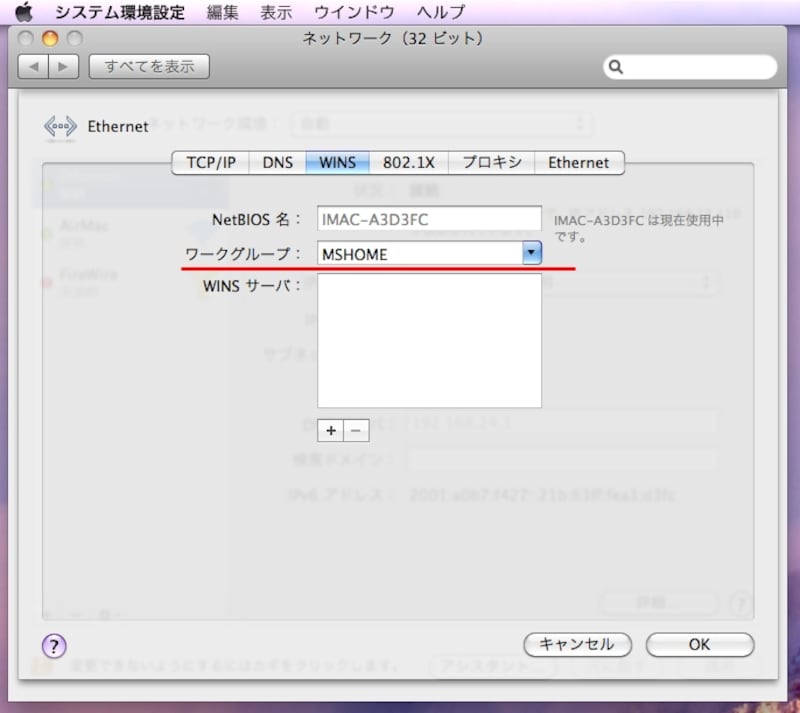
Task: Remove a WINS server with the minus button
Action: click(357, 430)
